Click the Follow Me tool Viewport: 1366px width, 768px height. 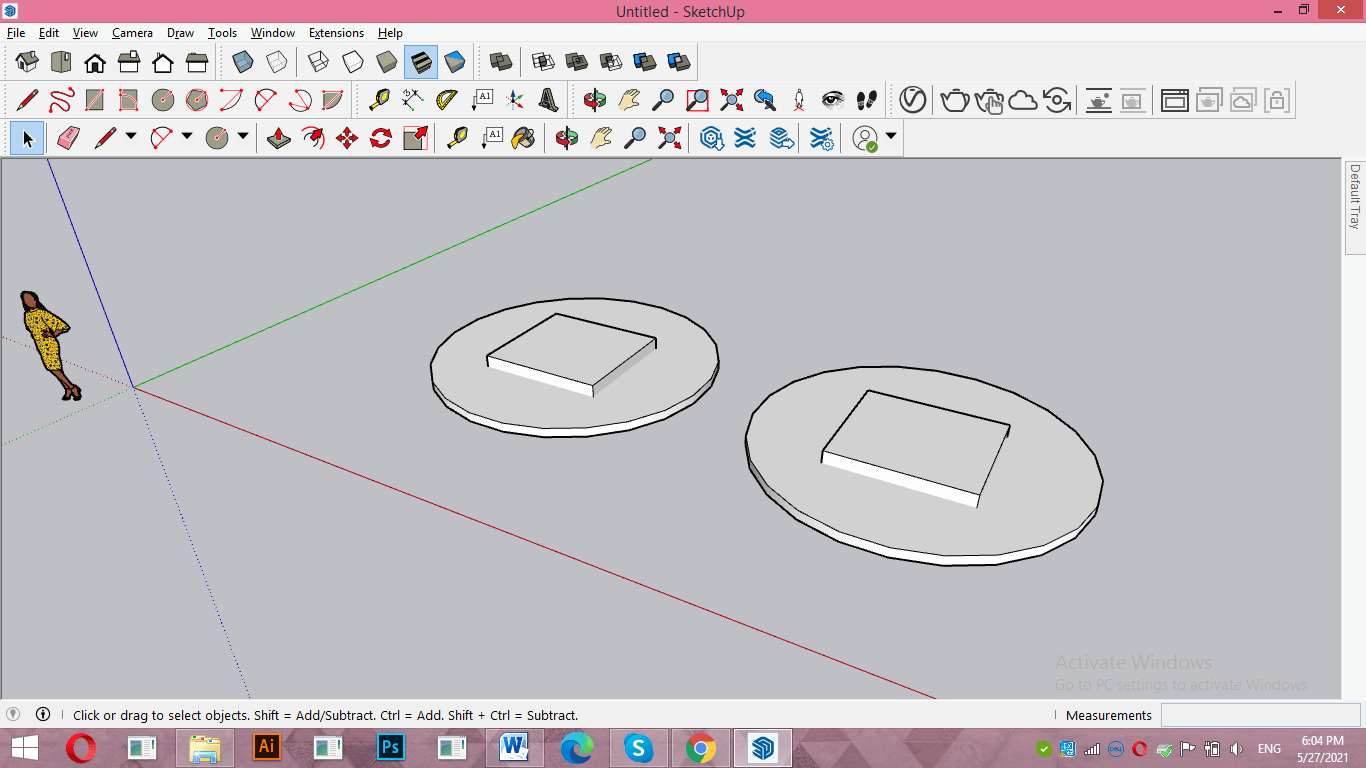coord(313,138)
